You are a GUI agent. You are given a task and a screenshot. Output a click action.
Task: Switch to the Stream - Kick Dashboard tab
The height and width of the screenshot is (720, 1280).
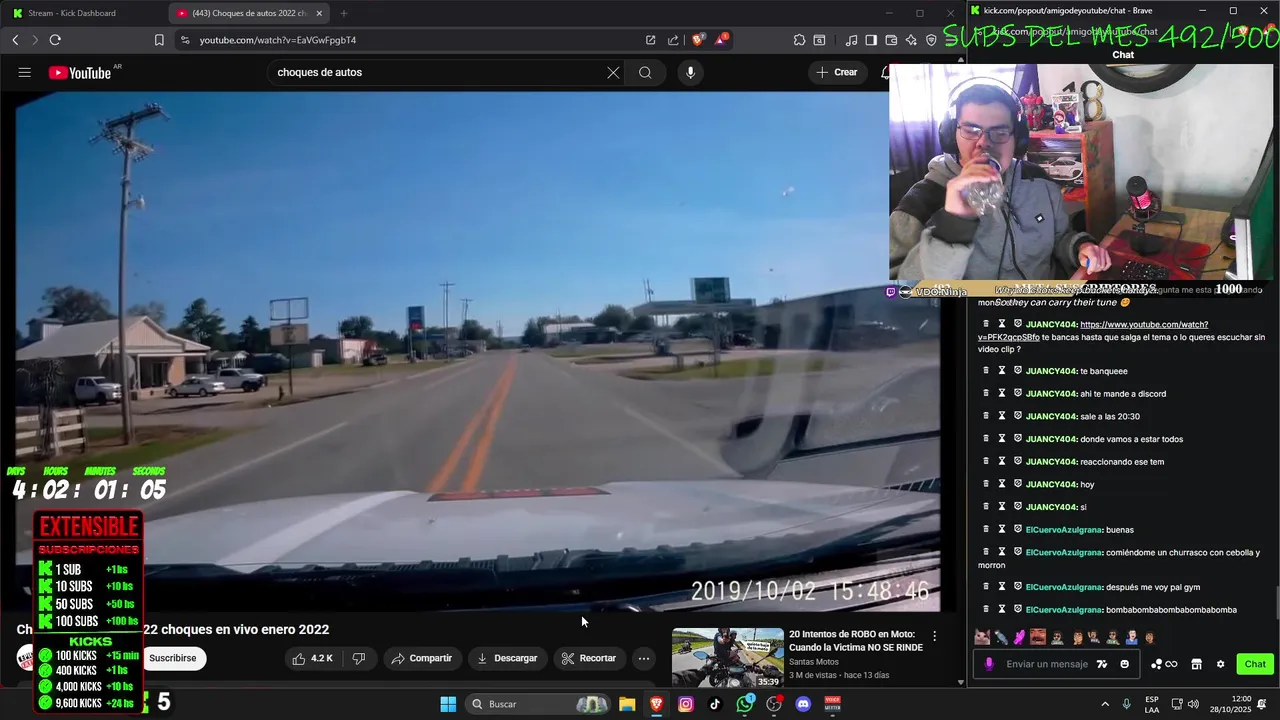[x=72, y=13]
